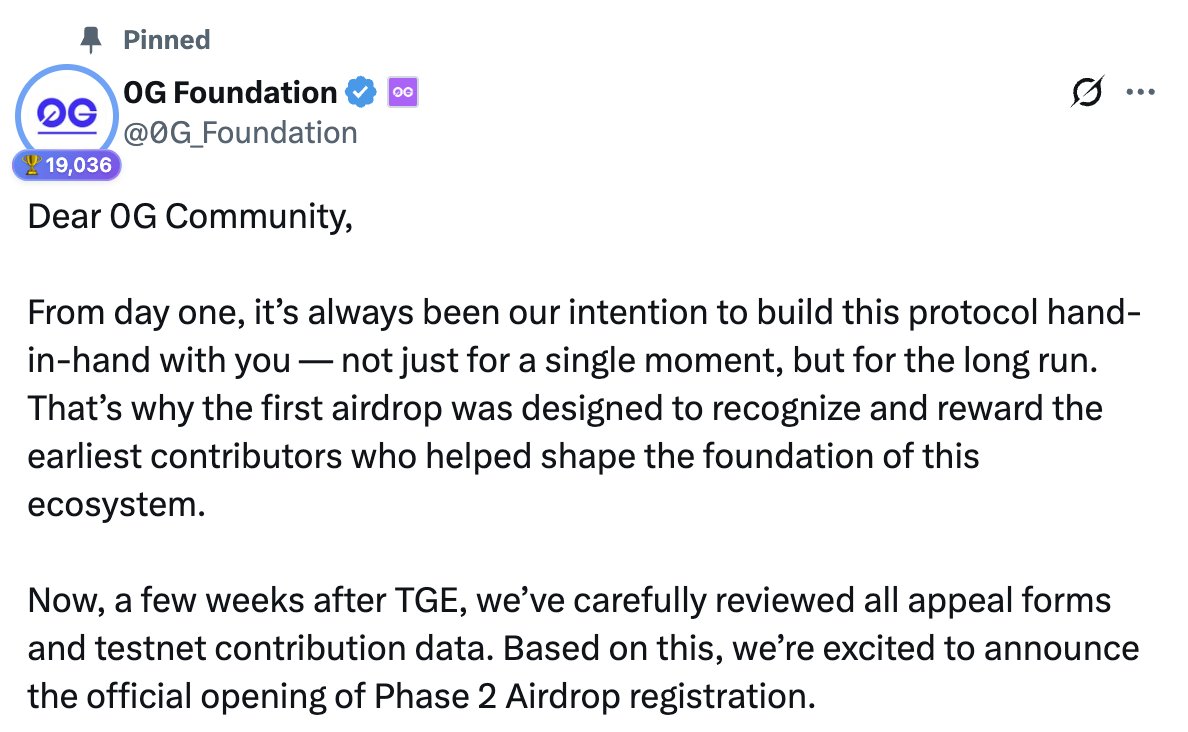Open the 0G Foundation display name
This screenshot has width=1188, height=732.
click(230, 93)
